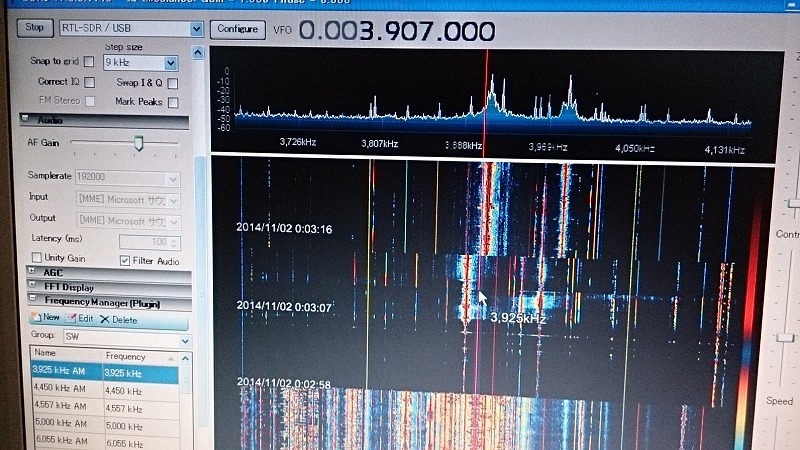The width and height of the screenshot is (800, 450).
Task: Click the red tuning line in spectrum
Action: point(486,102)
